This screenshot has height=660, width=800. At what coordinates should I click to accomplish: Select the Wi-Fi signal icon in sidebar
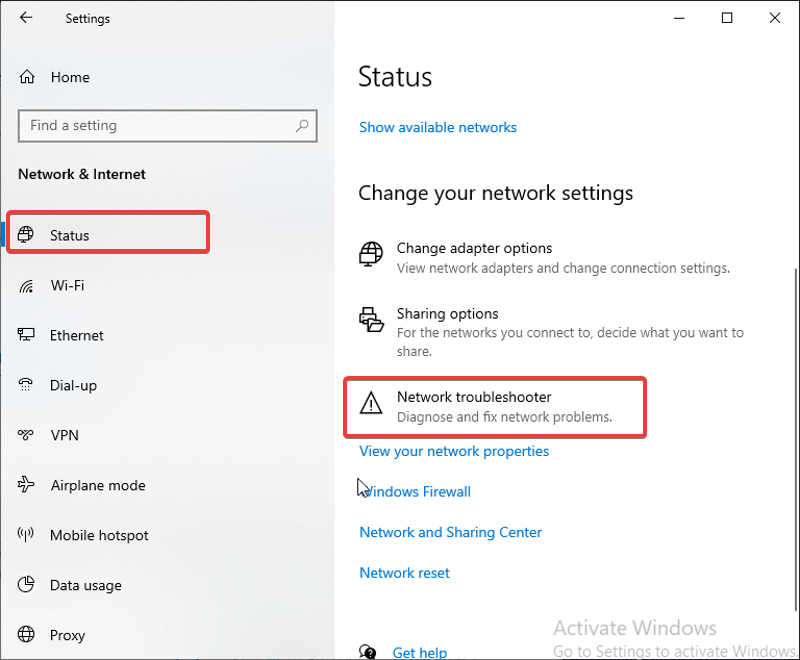pos(27,286)
